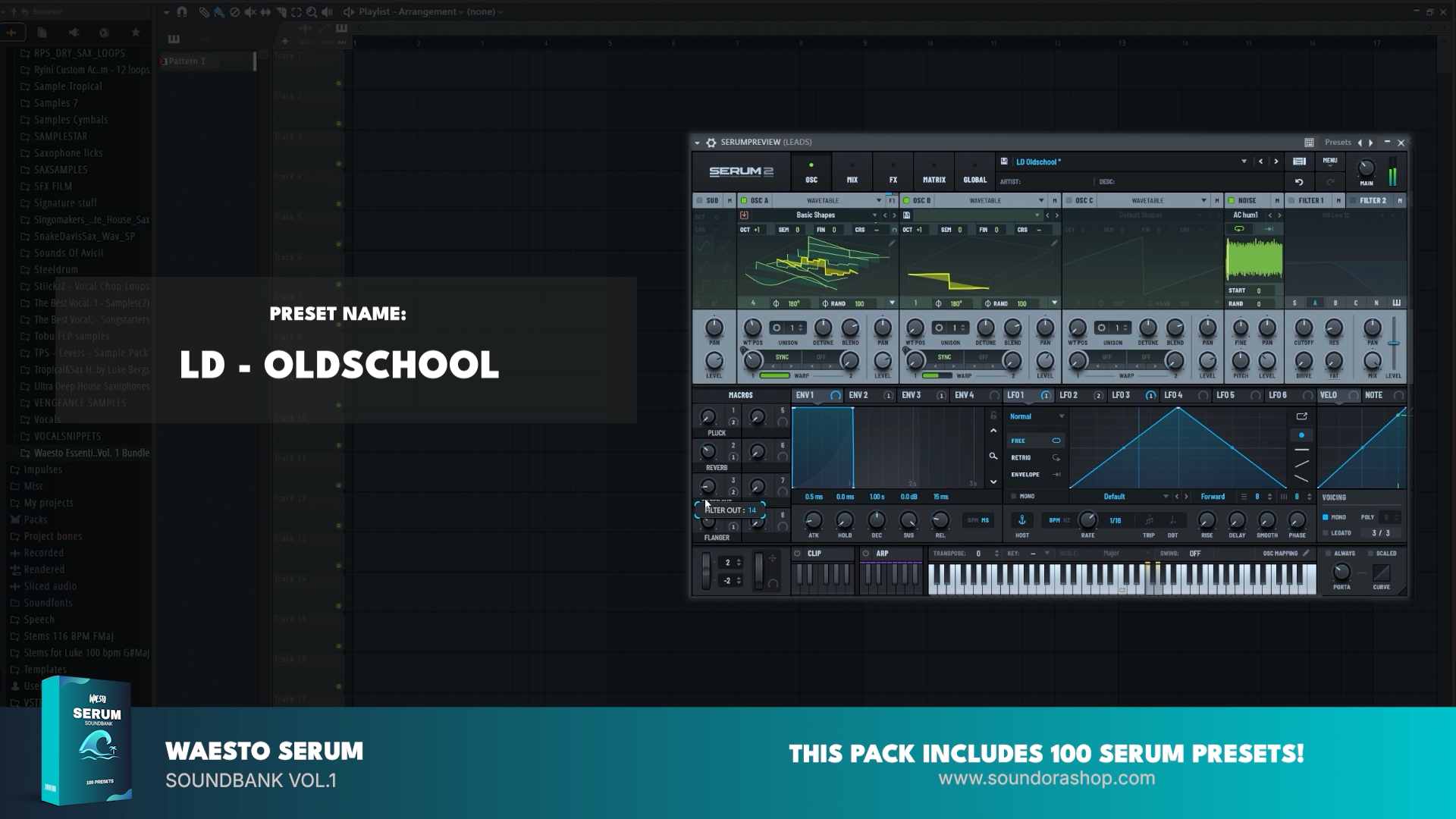
Task: Expand OSC A options triangle
Action: (892, 303)
